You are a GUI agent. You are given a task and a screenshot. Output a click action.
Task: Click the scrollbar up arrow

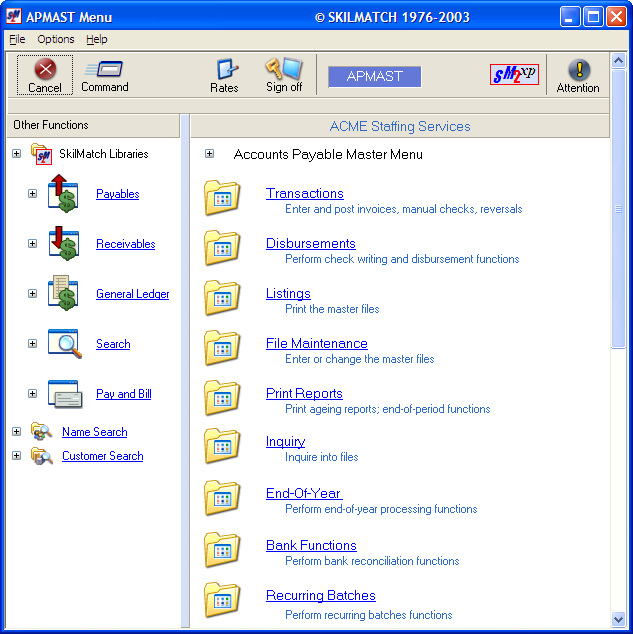point(618,61)
